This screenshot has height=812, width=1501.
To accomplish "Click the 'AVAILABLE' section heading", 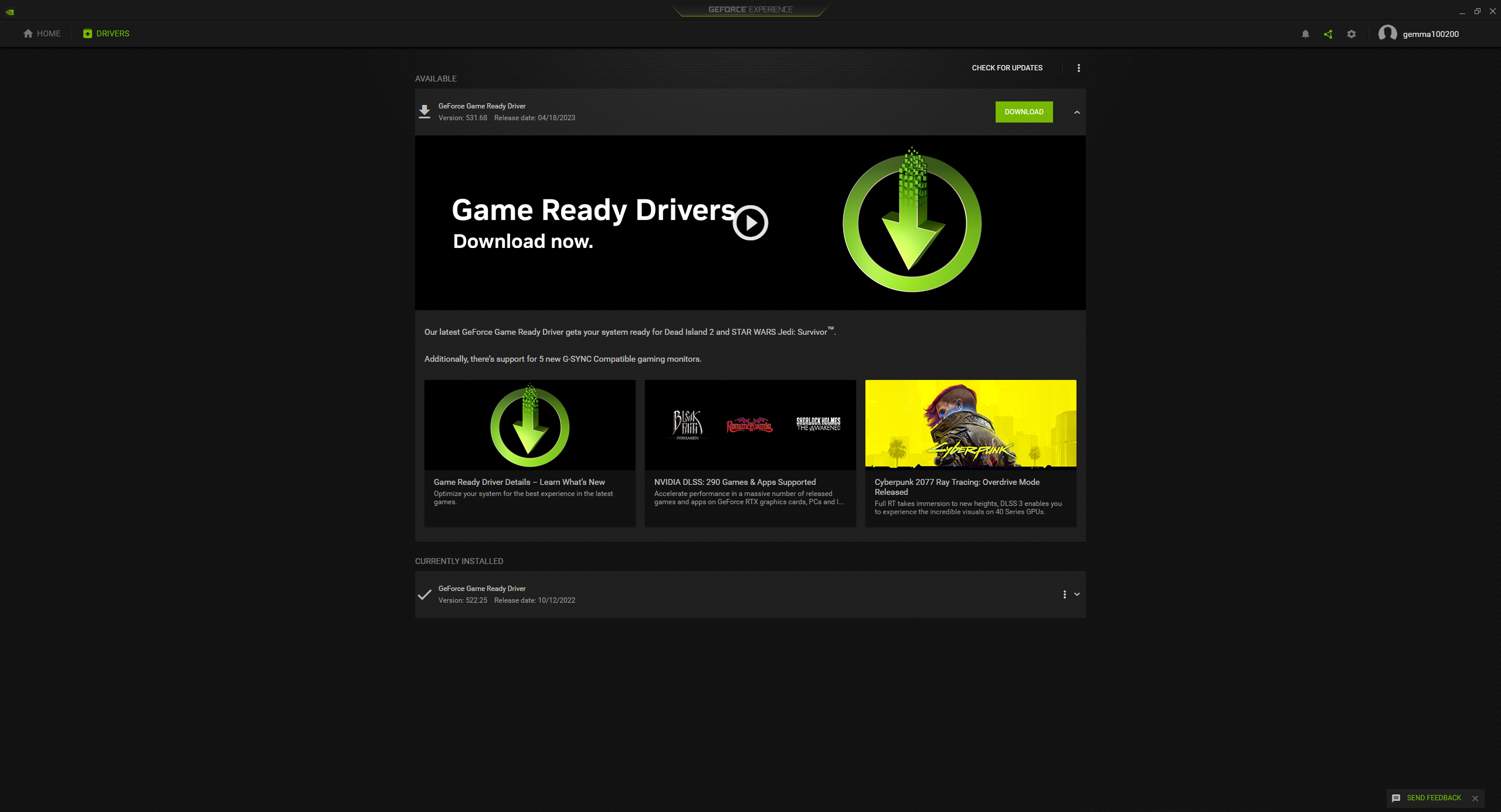I will (x=436, y=79).
